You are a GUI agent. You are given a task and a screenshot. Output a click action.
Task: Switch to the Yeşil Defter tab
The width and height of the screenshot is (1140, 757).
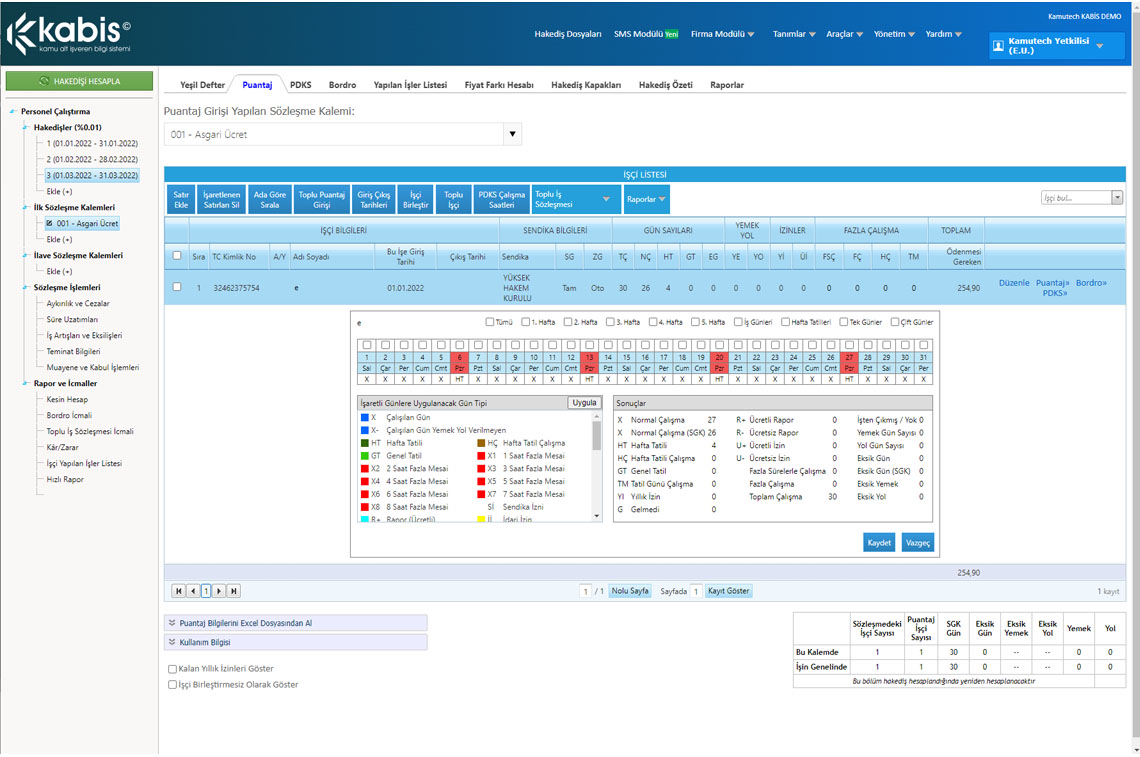(x=202, y=85)
